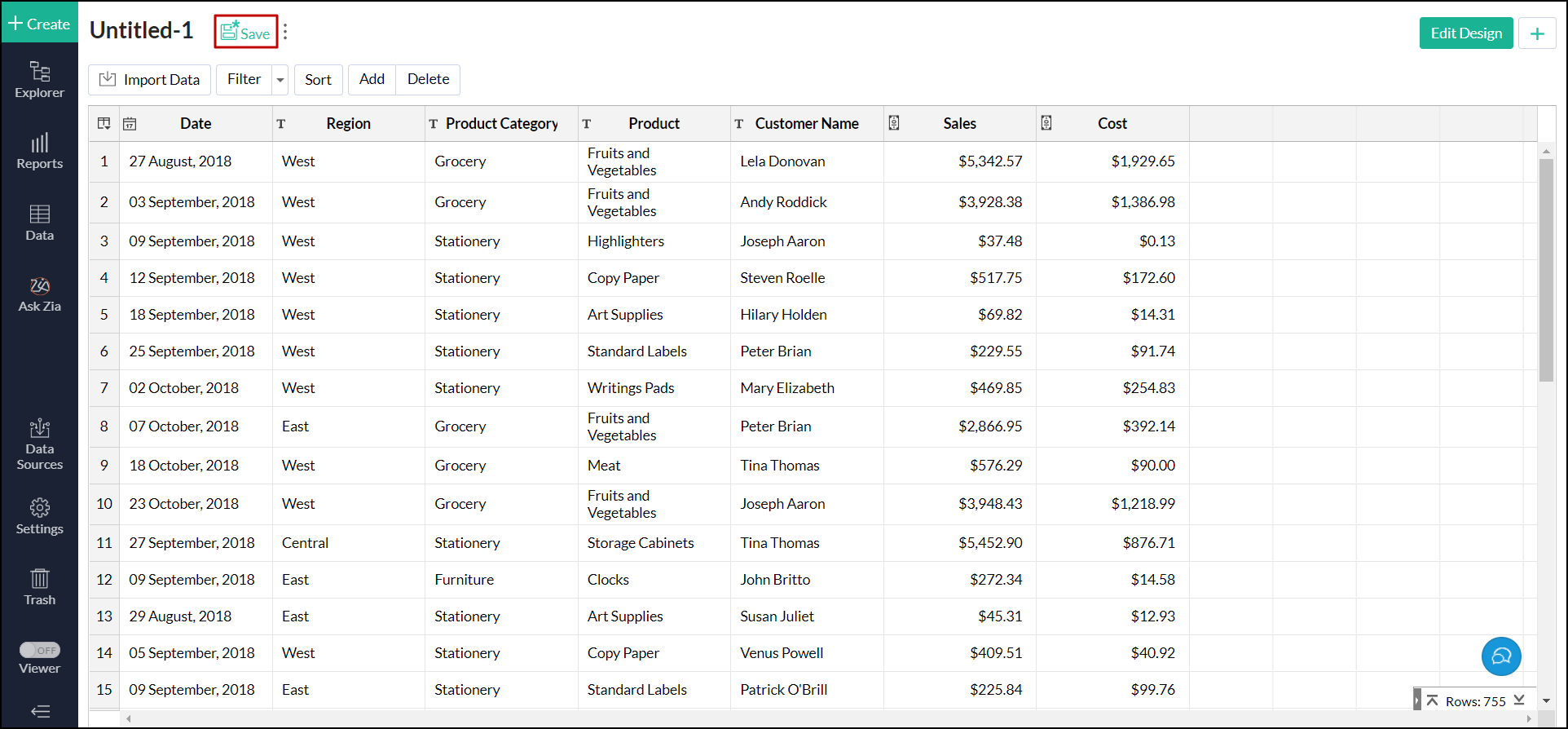Select the row 5 number cell
The height and width of the screenshot is (729, 1568).
coord(104,315)
